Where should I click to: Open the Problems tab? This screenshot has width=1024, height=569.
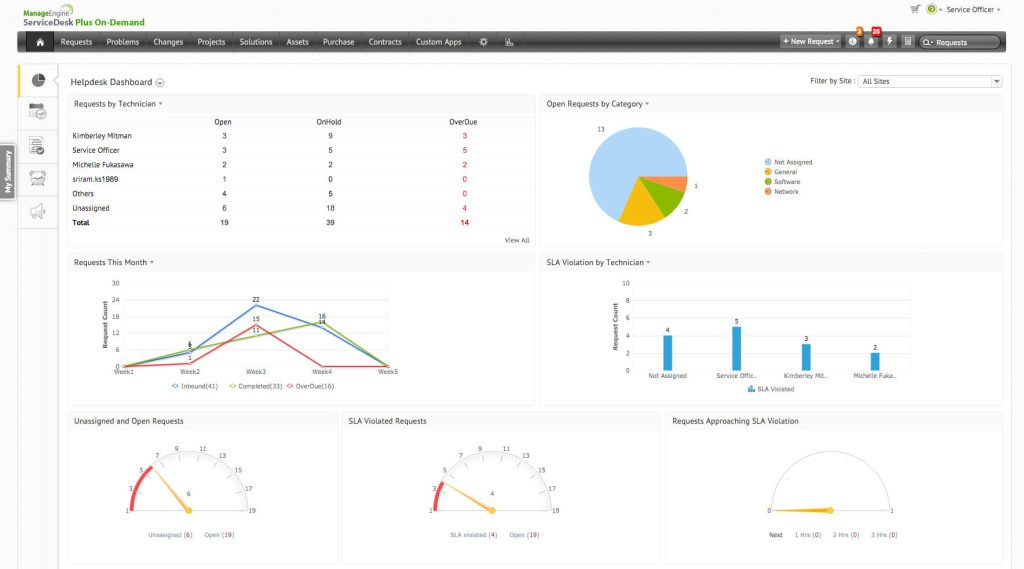point(123,42)
